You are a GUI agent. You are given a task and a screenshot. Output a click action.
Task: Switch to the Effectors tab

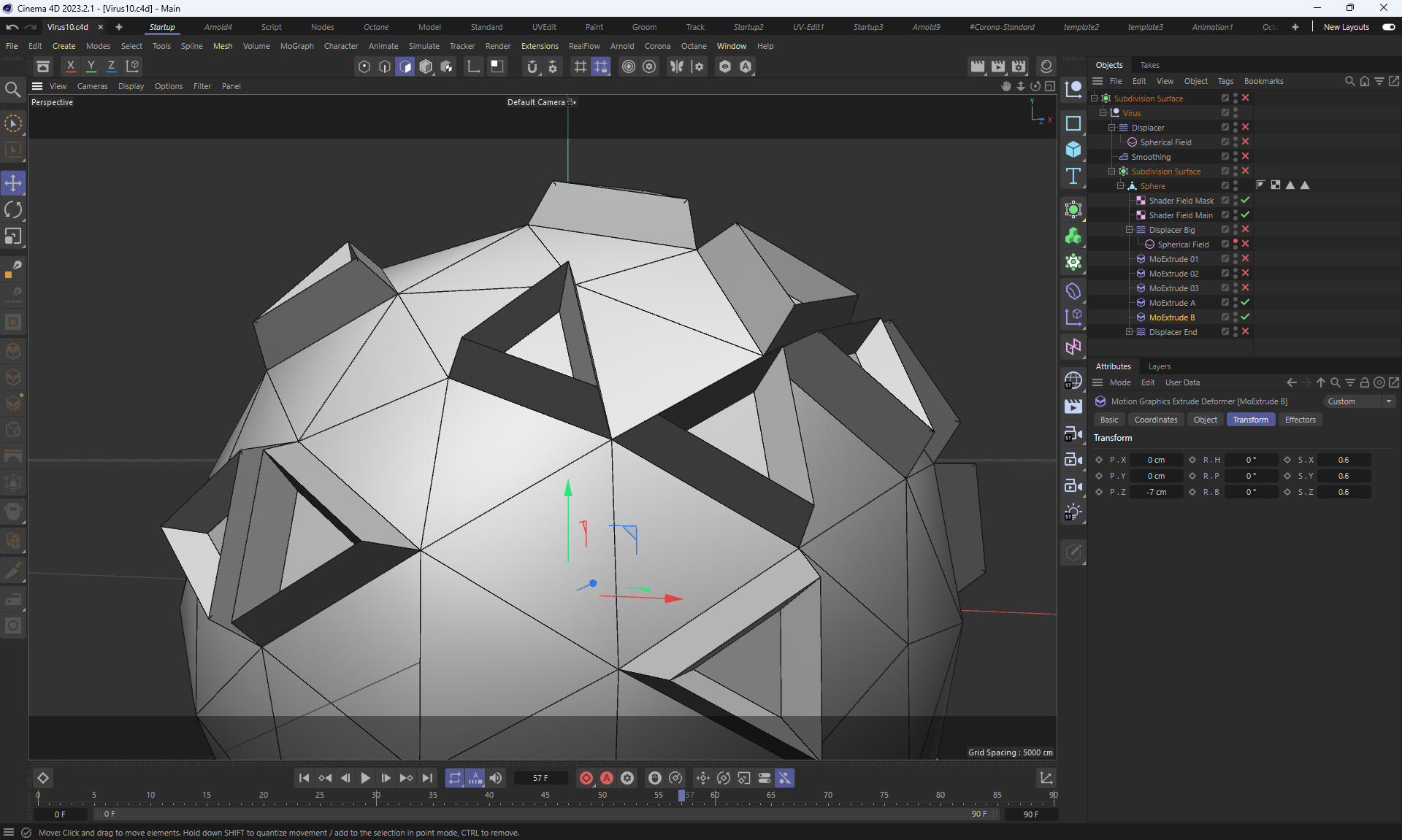[1300, 420]
